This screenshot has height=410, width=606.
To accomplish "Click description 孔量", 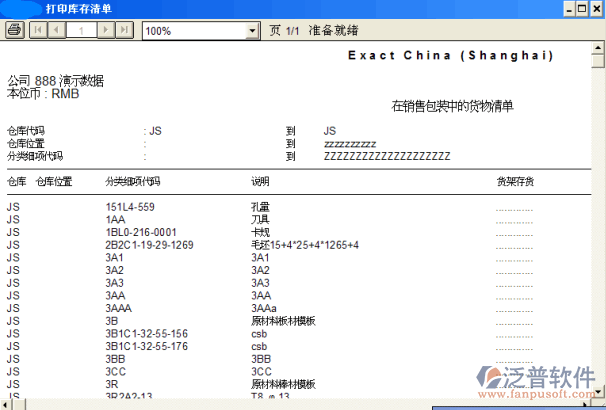I will [260, 207].
